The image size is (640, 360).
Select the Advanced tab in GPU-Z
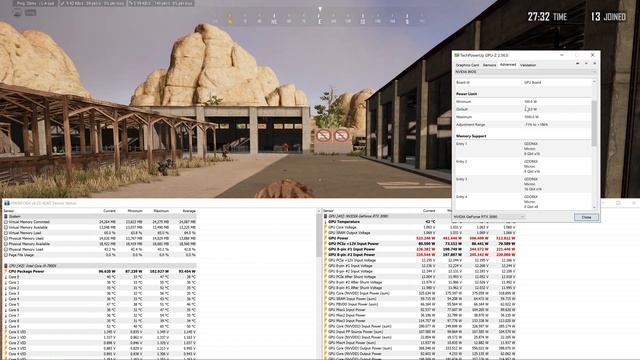coord(508,64)
